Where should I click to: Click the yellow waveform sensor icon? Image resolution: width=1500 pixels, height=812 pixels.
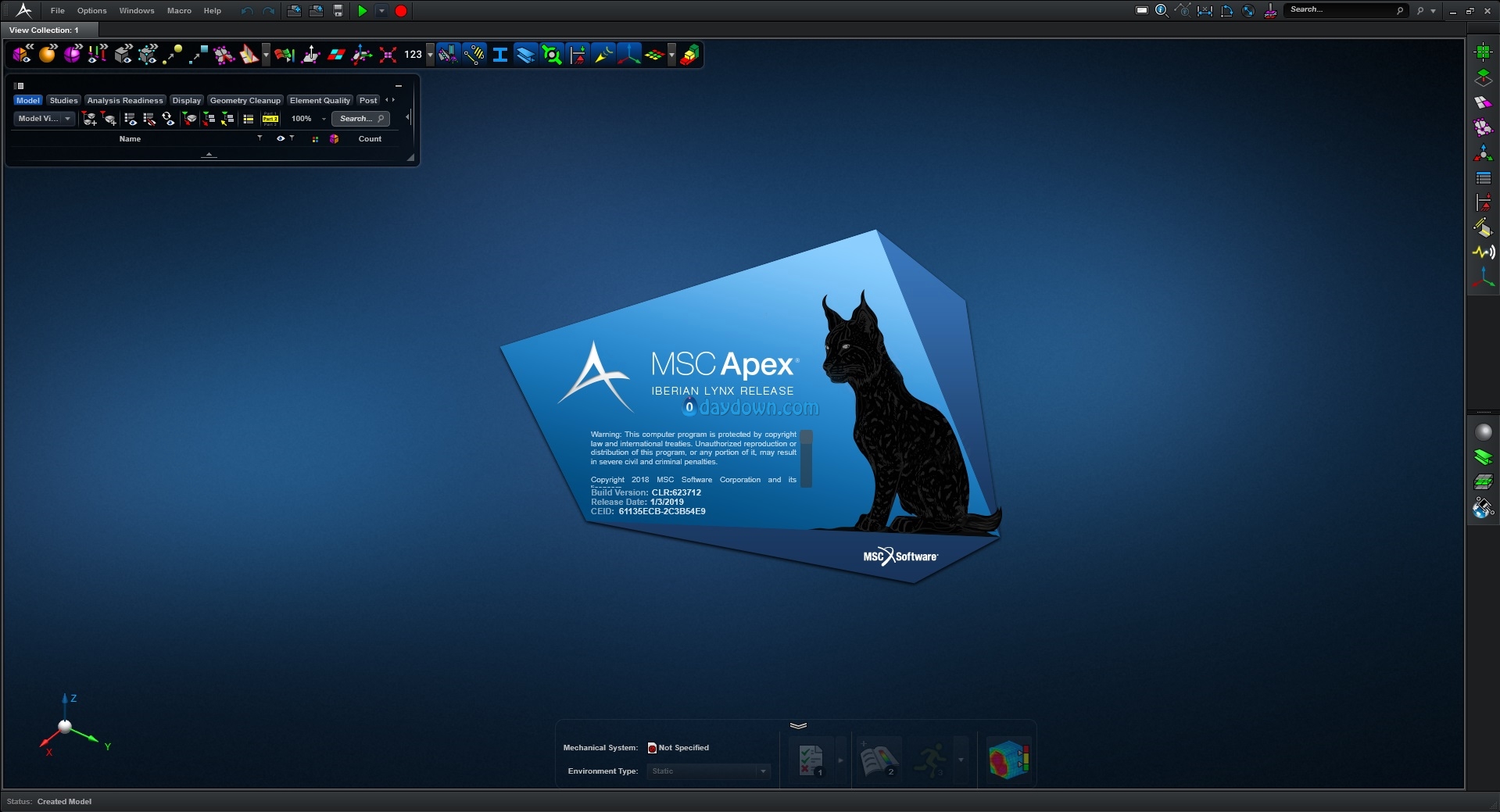1484,252
